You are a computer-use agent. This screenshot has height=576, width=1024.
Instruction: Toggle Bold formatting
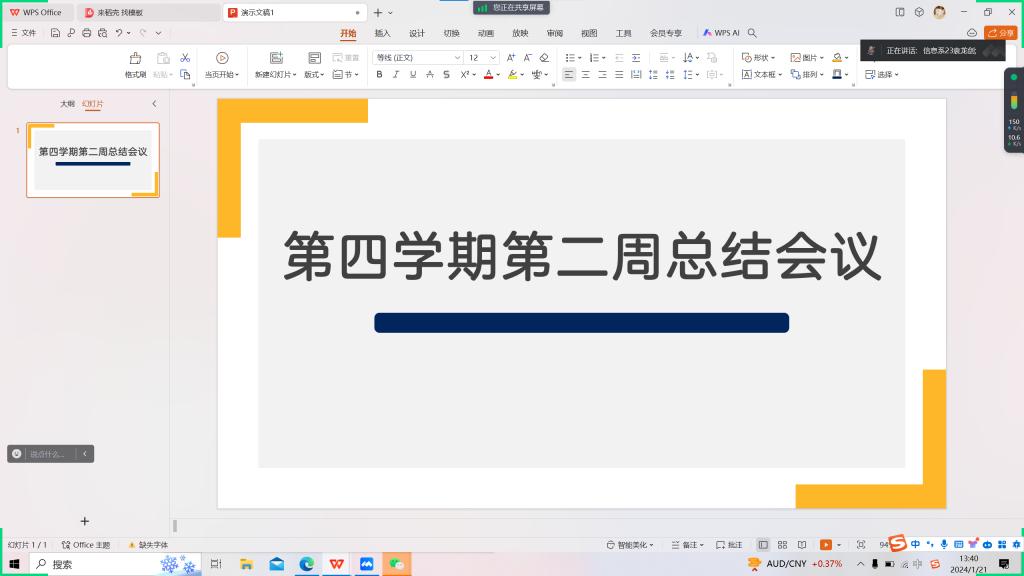[x=379, y=74]
